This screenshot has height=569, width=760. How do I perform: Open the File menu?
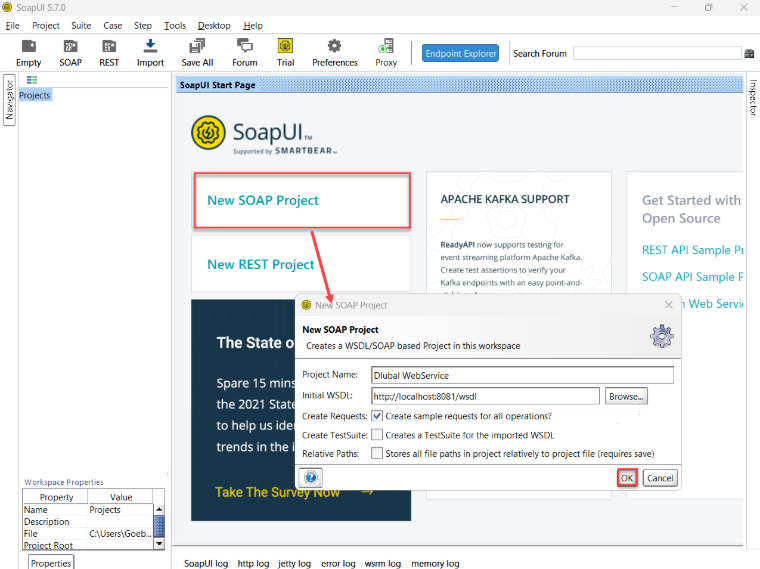coord(12,25)
